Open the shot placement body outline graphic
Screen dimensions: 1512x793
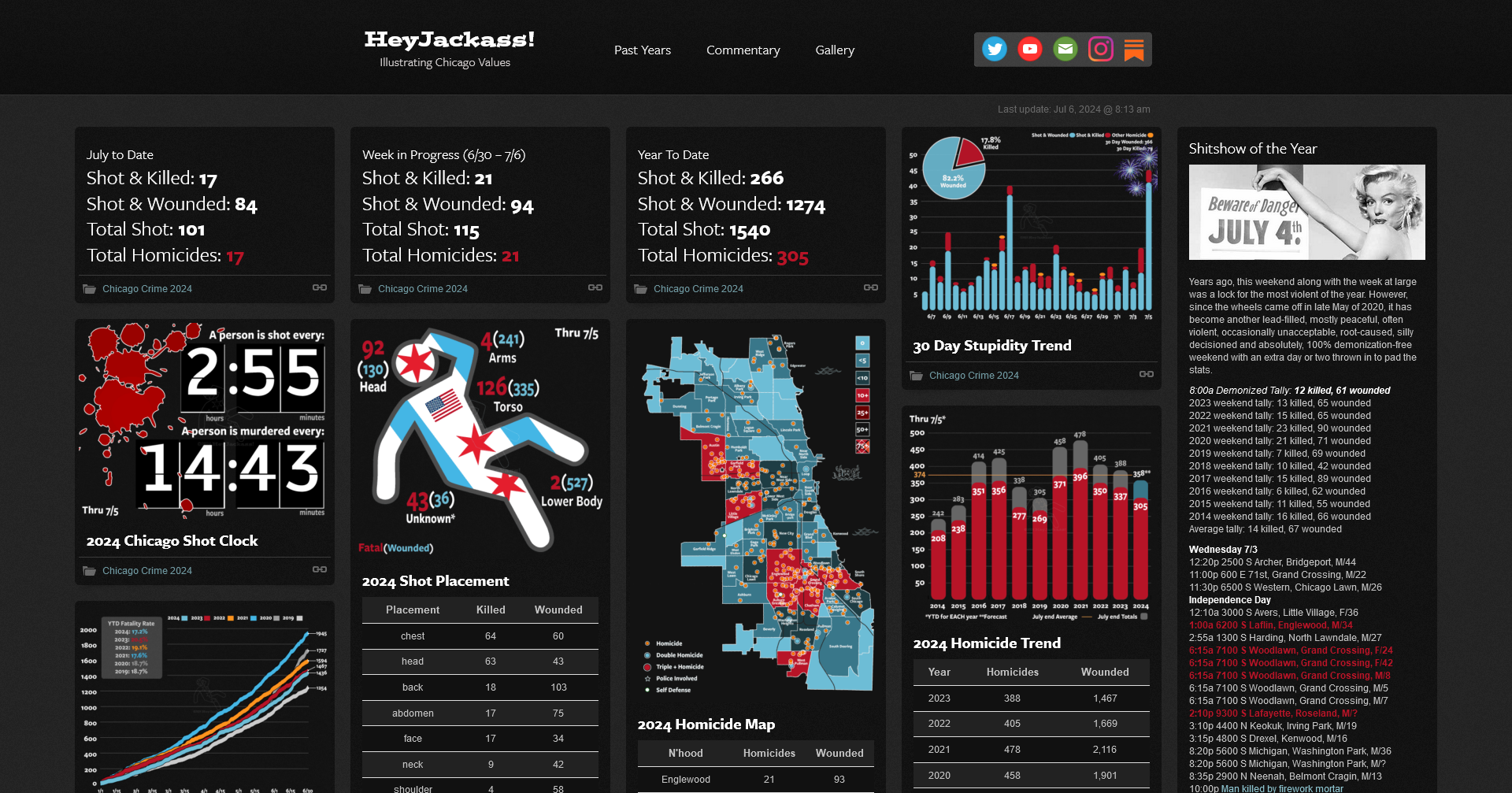click(480, 441)
